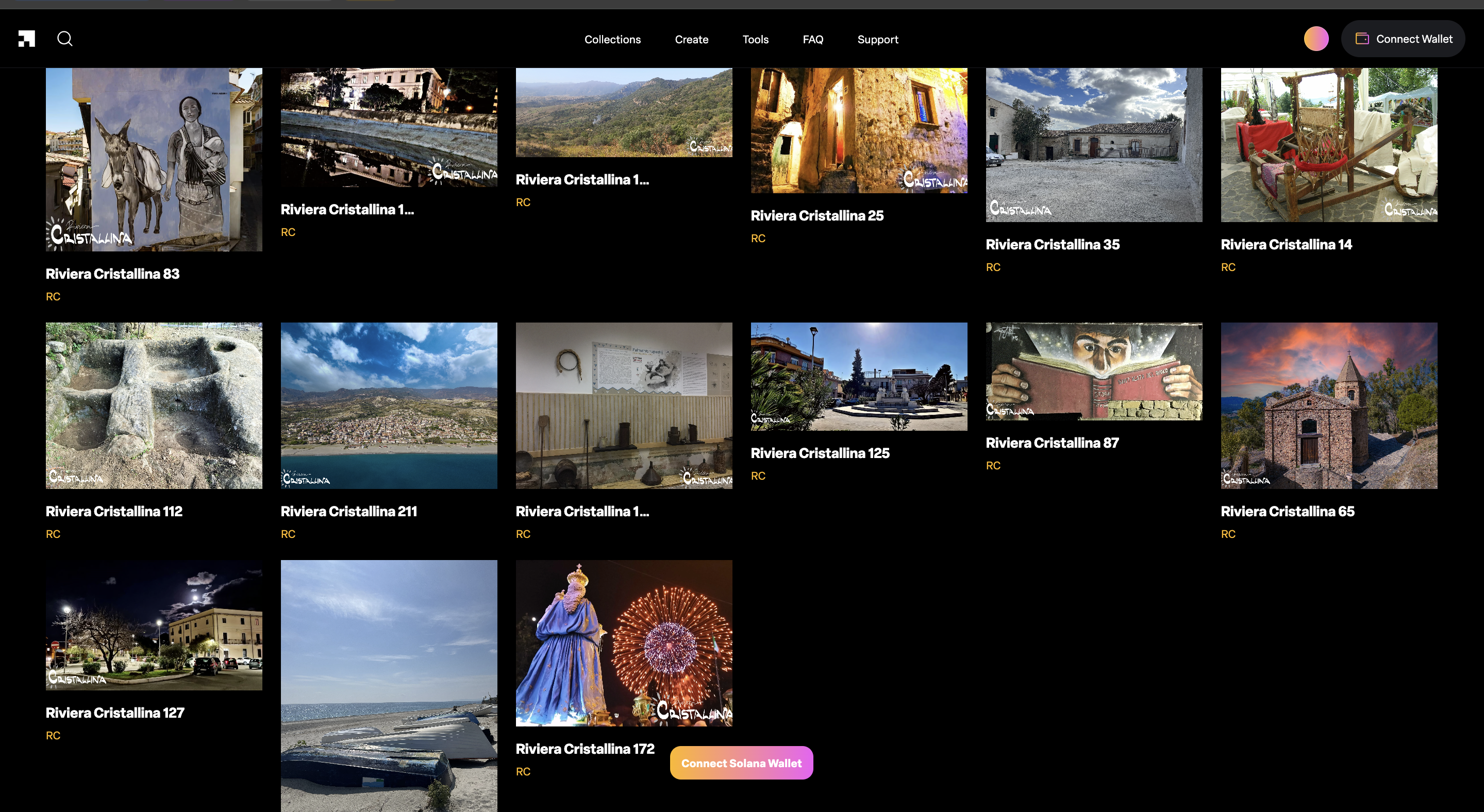This screenshot has width=1484, height=812.
Task: Open Riviera Cristallina 87 book mural thumbnail
Action: click(x=1094, y=371)
